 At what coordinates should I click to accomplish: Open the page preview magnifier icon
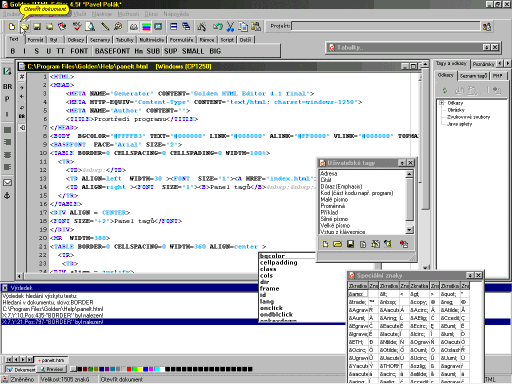(90, 26)
